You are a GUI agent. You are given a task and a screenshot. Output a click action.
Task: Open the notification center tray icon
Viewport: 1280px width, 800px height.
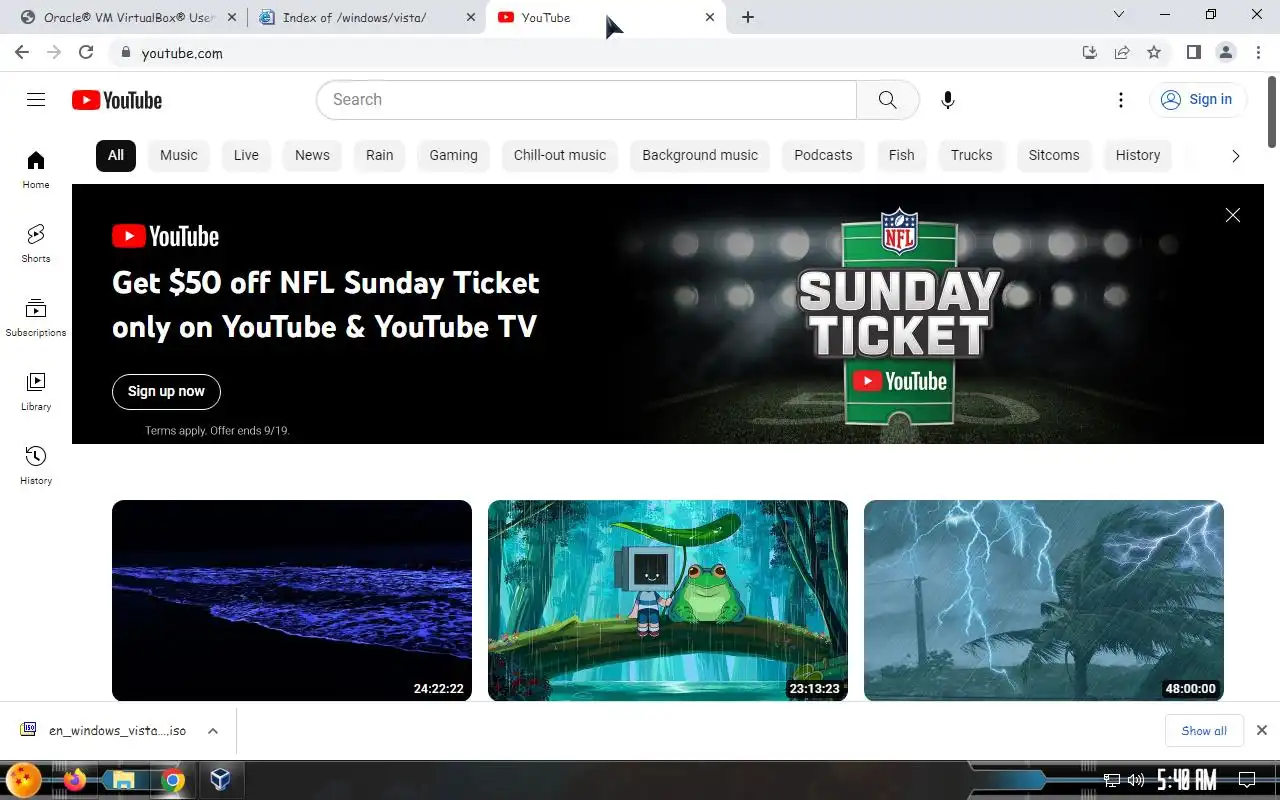[x=1247, y=780]
